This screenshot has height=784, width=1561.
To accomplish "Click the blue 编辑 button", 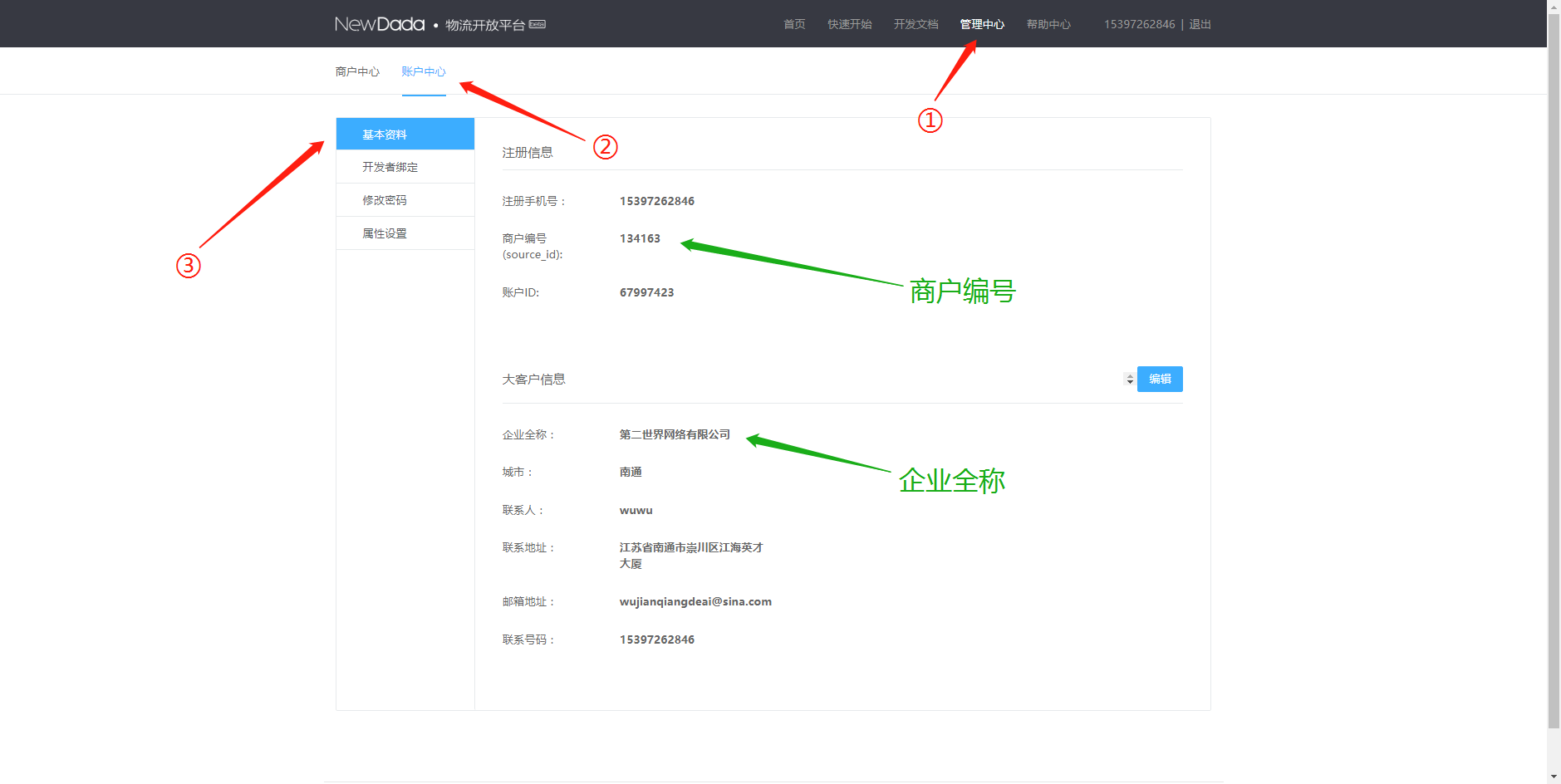I will [1160, 379].
